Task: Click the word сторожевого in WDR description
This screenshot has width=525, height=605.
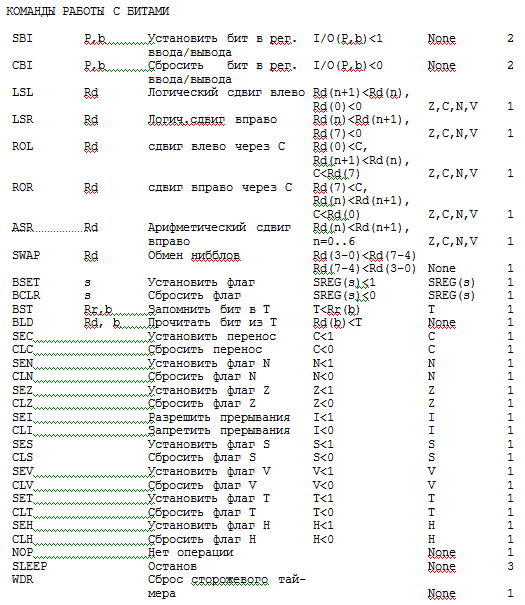Action: pyautogui.click(x=230, y=580)
